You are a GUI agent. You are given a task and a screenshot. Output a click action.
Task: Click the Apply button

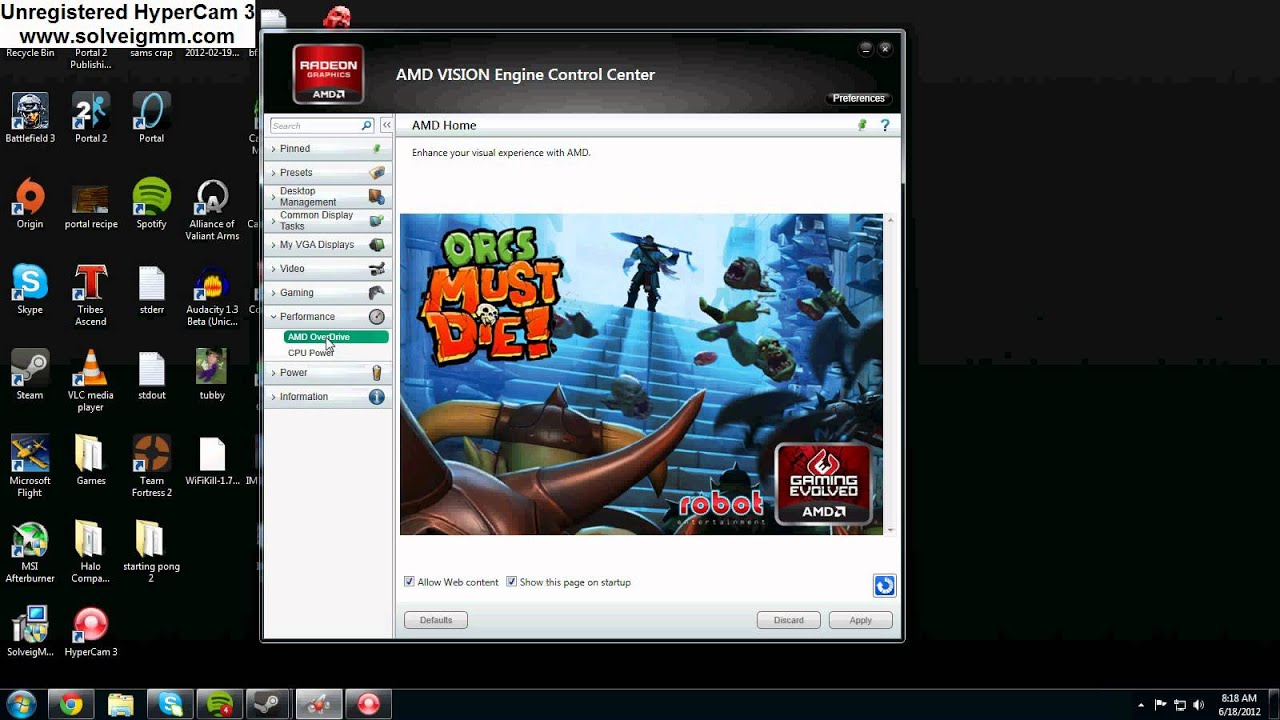860,620
